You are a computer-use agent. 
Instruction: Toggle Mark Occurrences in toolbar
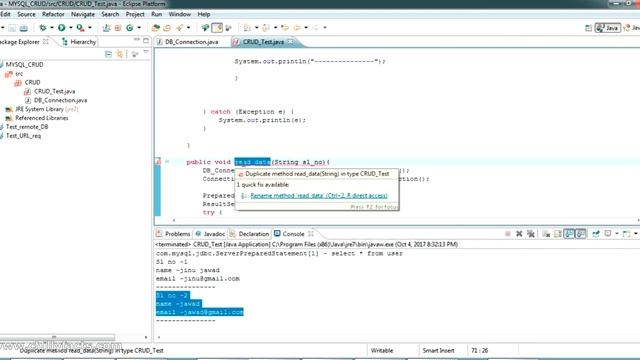(217, 28)
